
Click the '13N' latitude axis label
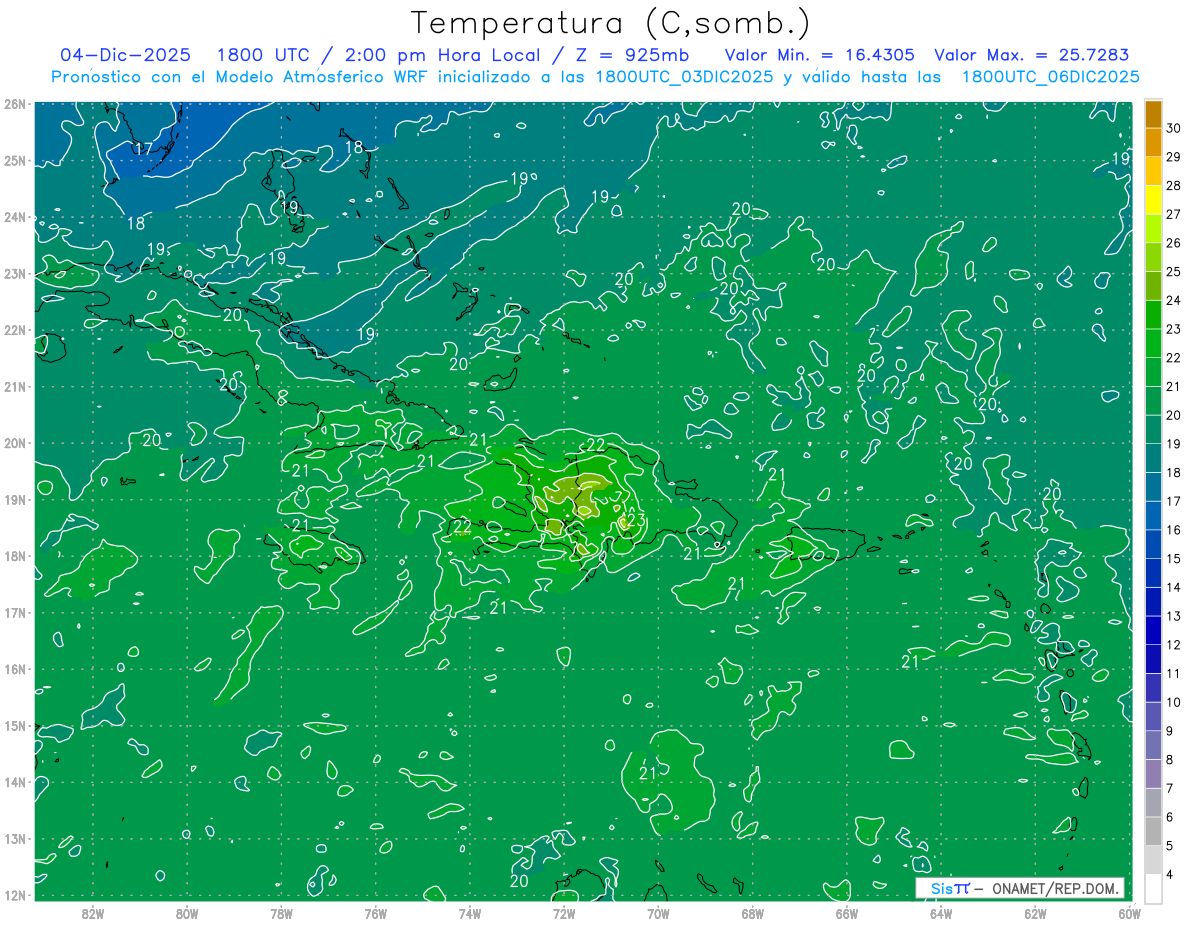tap(14, 839)
